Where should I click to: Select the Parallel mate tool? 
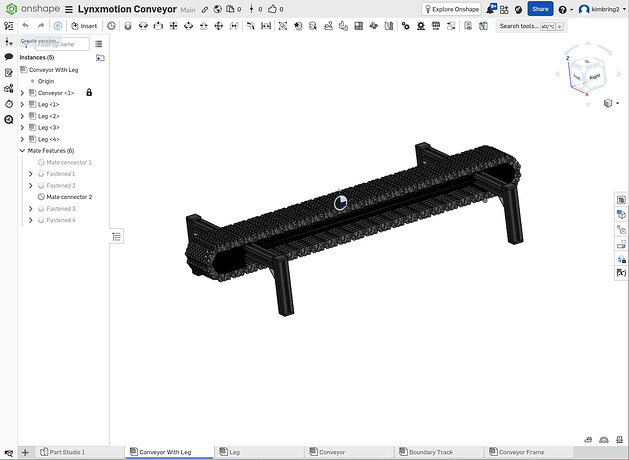point(234,26)
